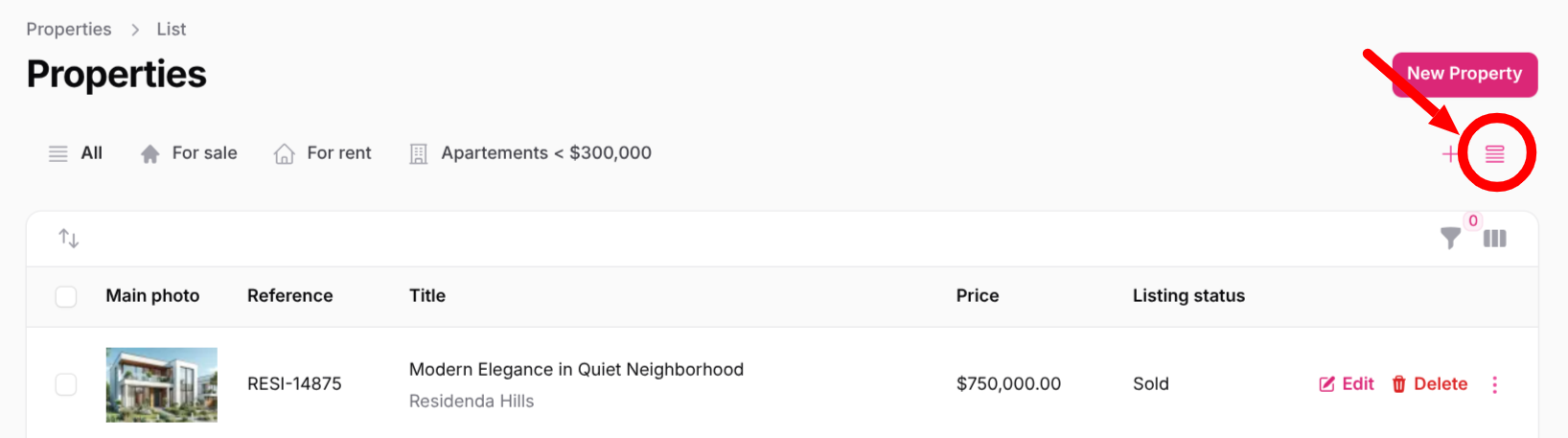Delete the Modern Elegance property
Image resolution: width=1568 pixels, height=438 pixels.
[x=1429, y=384]
